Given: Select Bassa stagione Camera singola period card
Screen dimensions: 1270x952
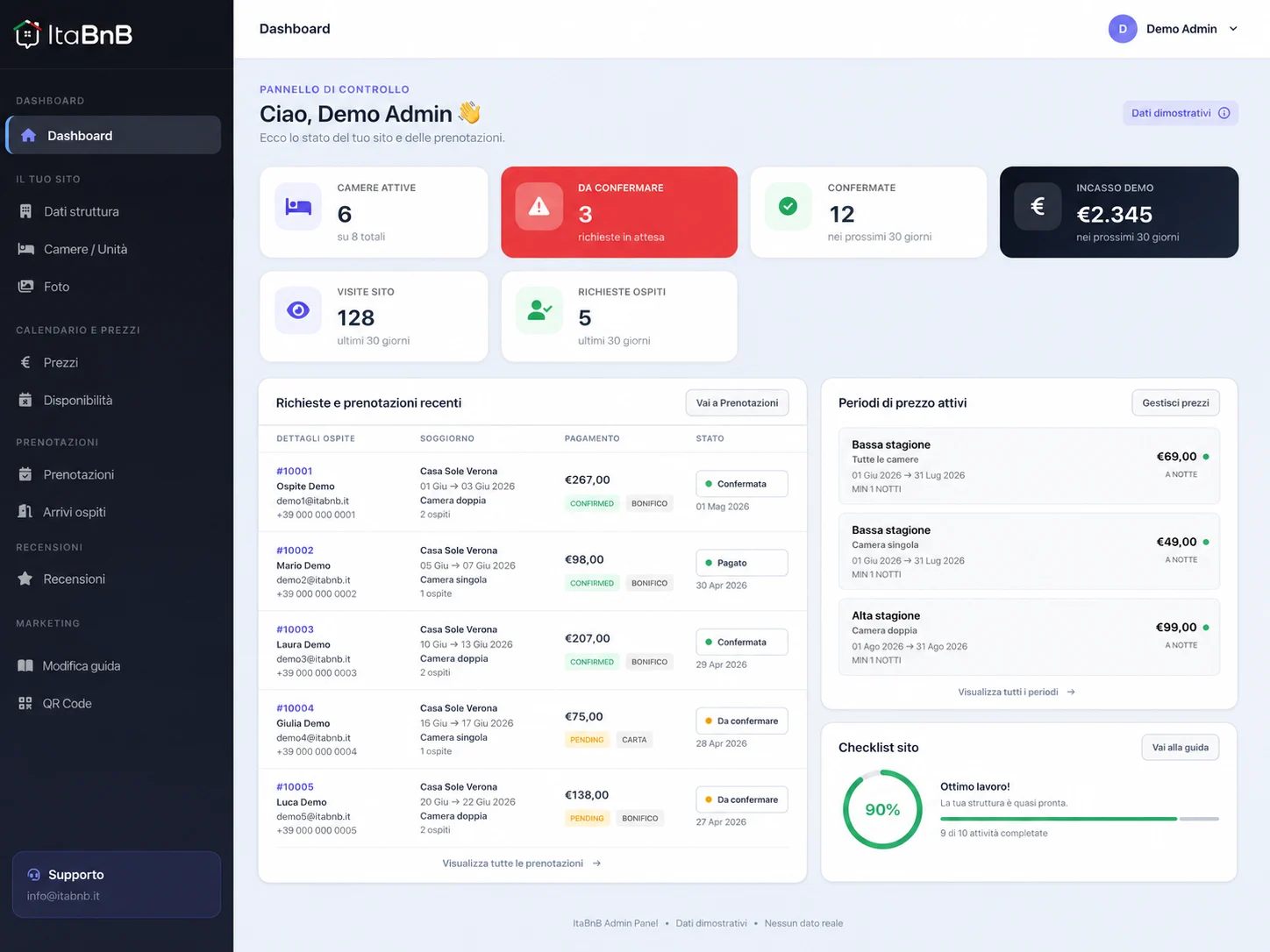Looking at the screenshot, I should [x=1030, y=551].
